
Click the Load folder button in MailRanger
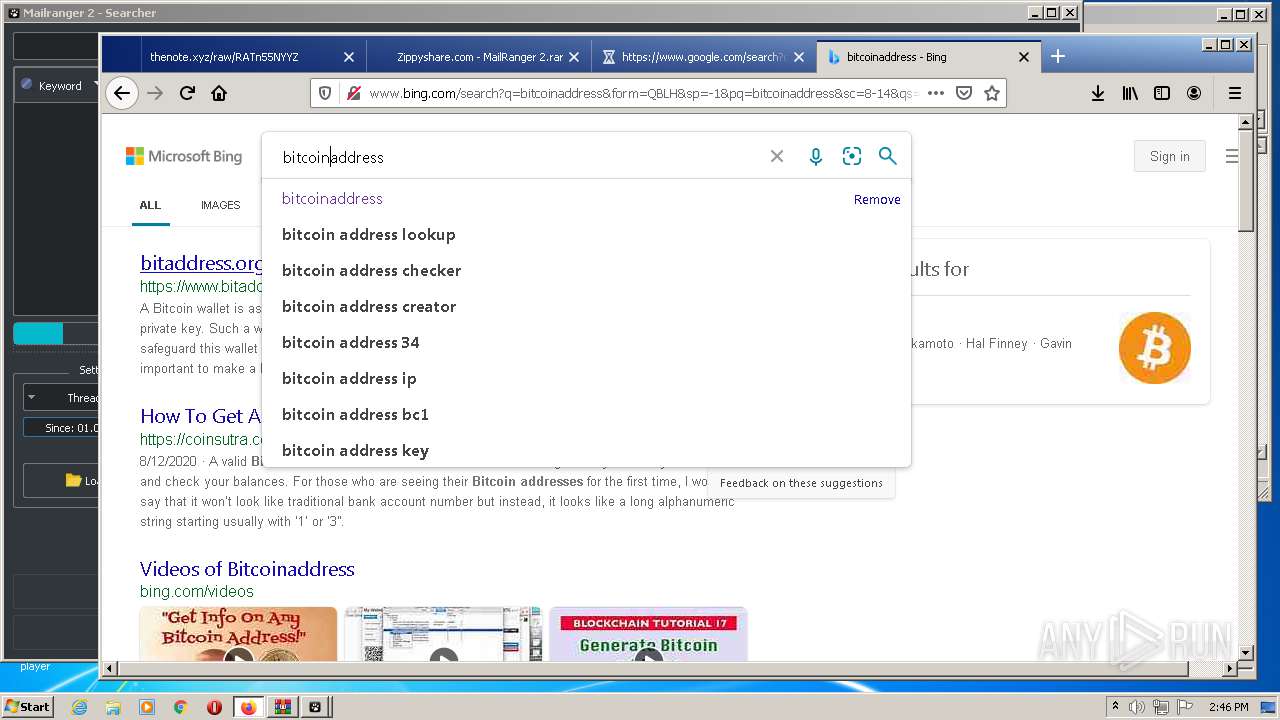coord(60,480)
